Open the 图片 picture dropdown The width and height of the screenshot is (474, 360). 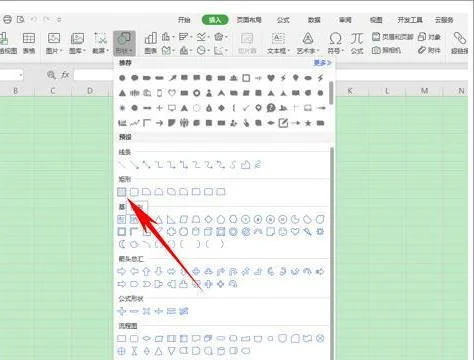point(54,43)
